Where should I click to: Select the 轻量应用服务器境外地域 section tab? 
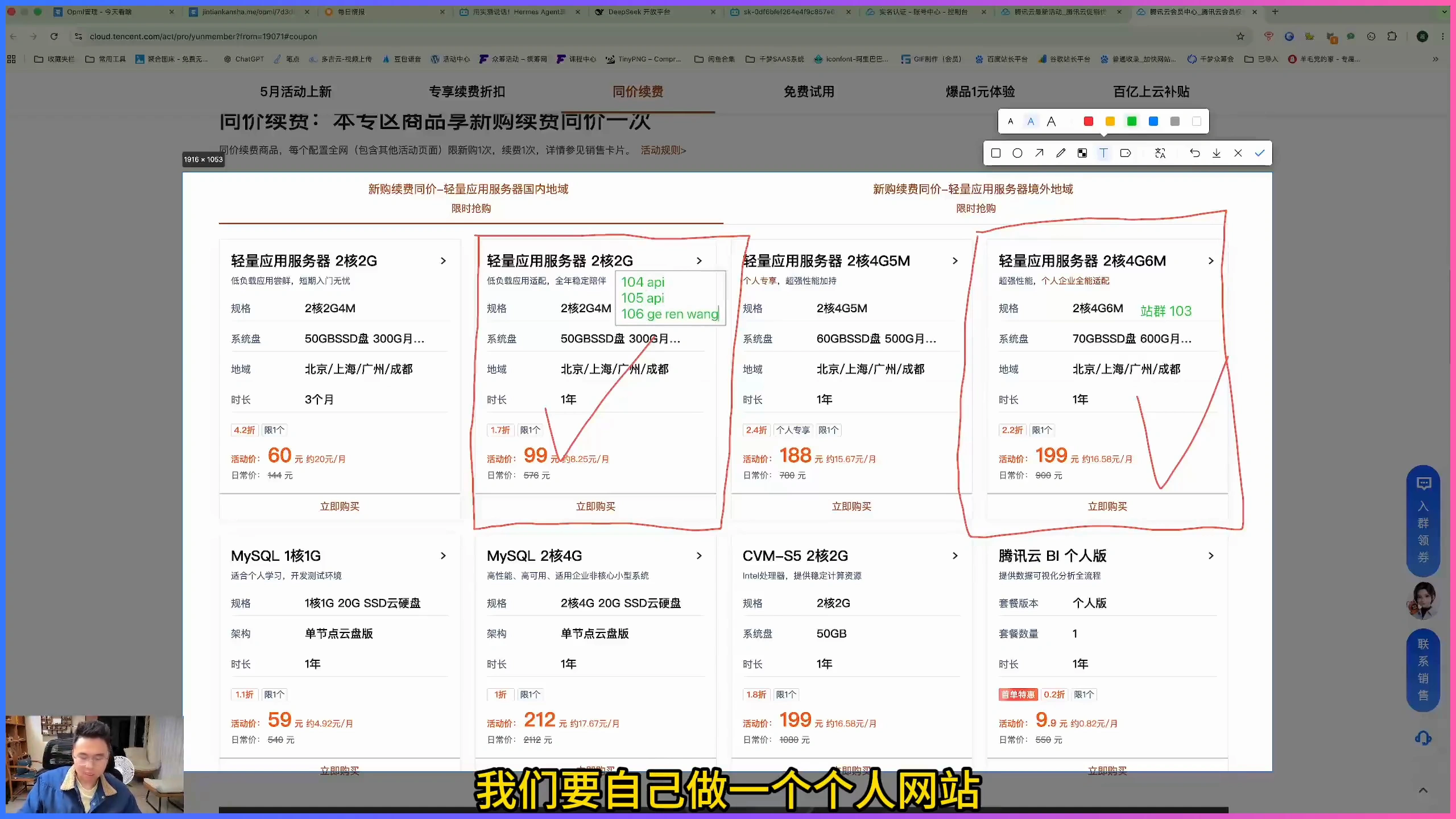976,198
